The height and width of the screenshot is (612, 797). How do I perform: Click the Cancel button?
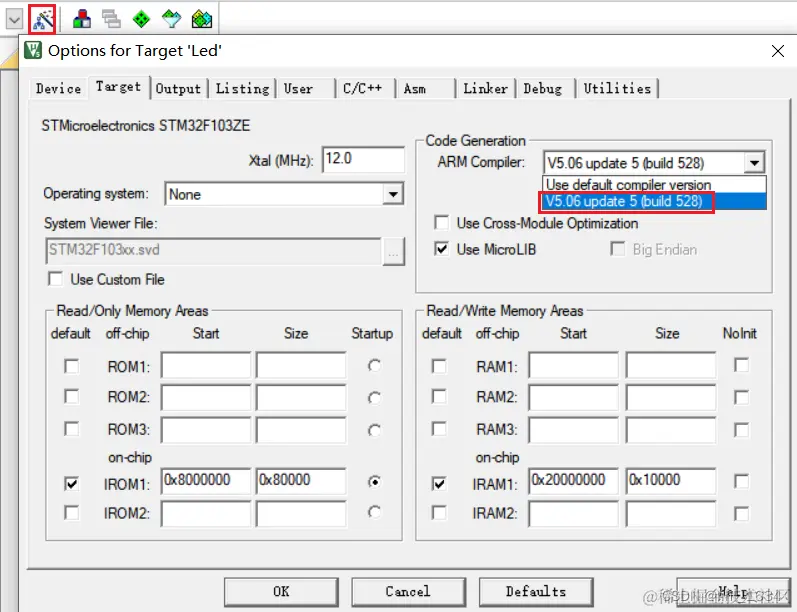408,592
